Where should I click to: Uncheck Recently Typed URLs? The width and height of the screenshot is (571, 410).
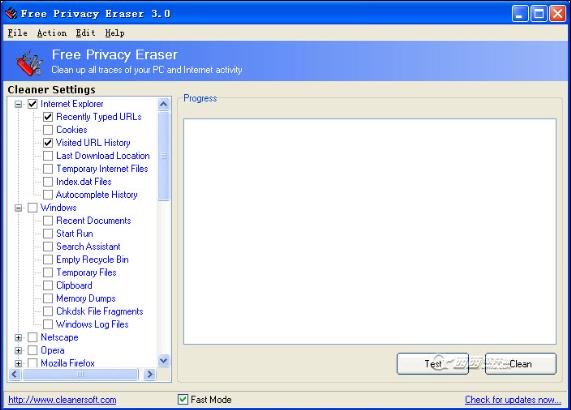coord(48,117)
